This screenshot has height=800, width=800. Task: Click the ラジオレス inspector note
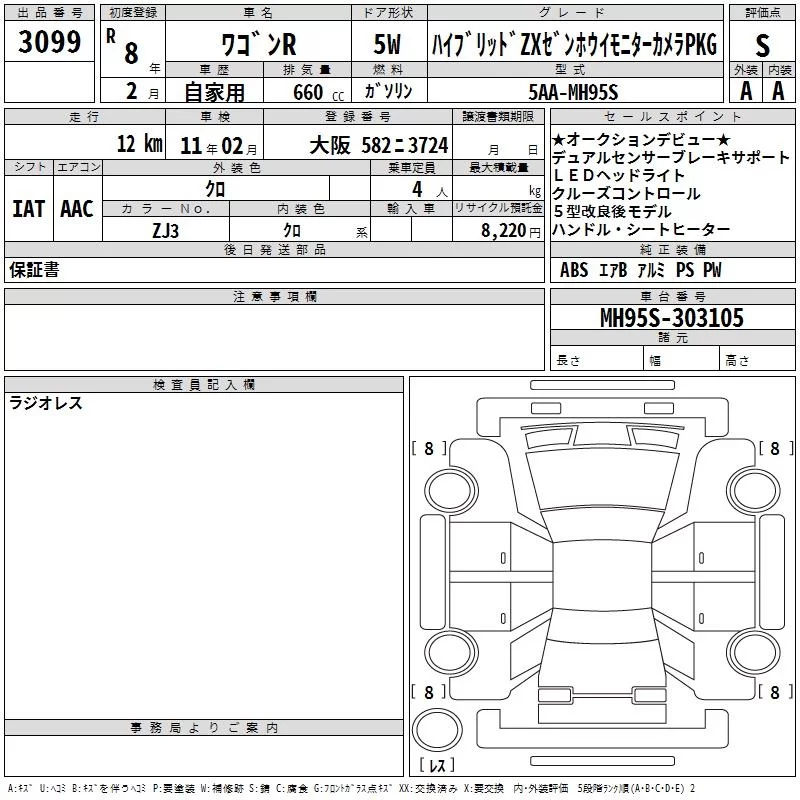(x=46, y=404)
